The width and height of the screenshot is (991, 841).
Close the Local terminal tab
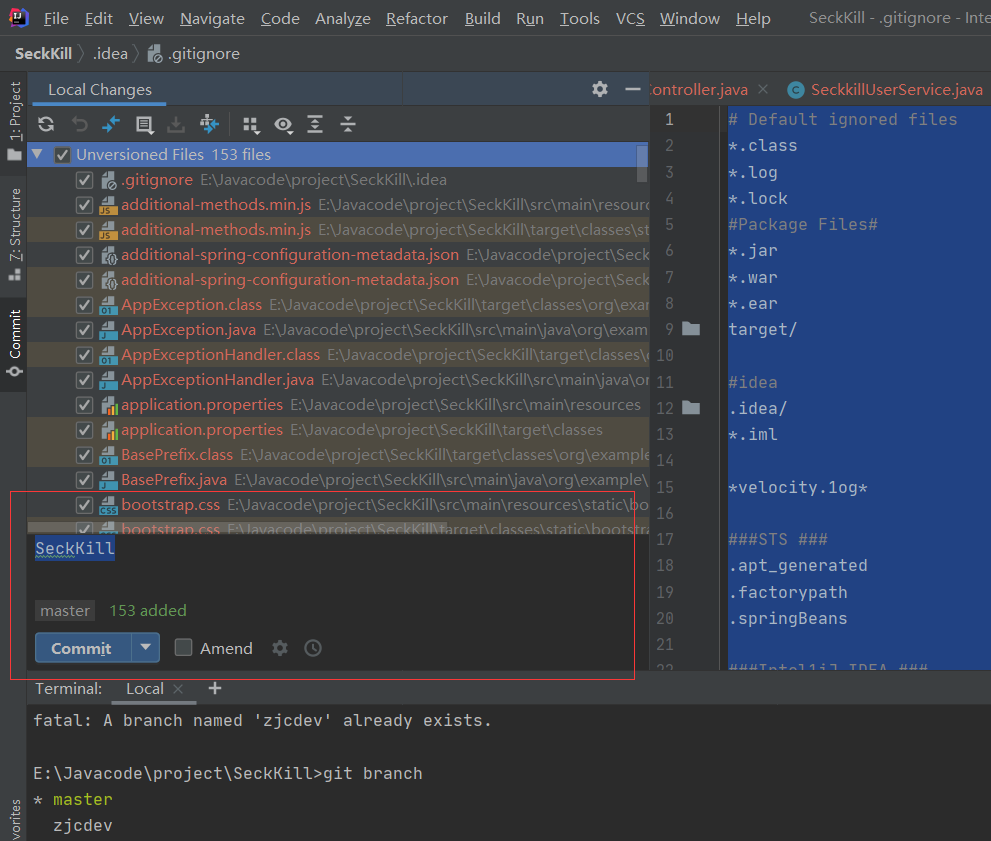pyautogui.click(x=178, y=689)
